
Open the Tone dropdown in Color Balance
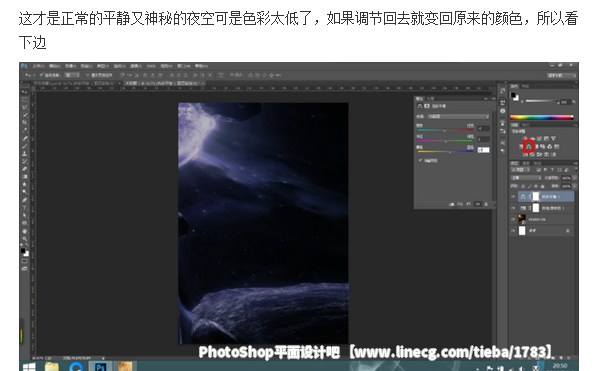click(x=458, y=116)
